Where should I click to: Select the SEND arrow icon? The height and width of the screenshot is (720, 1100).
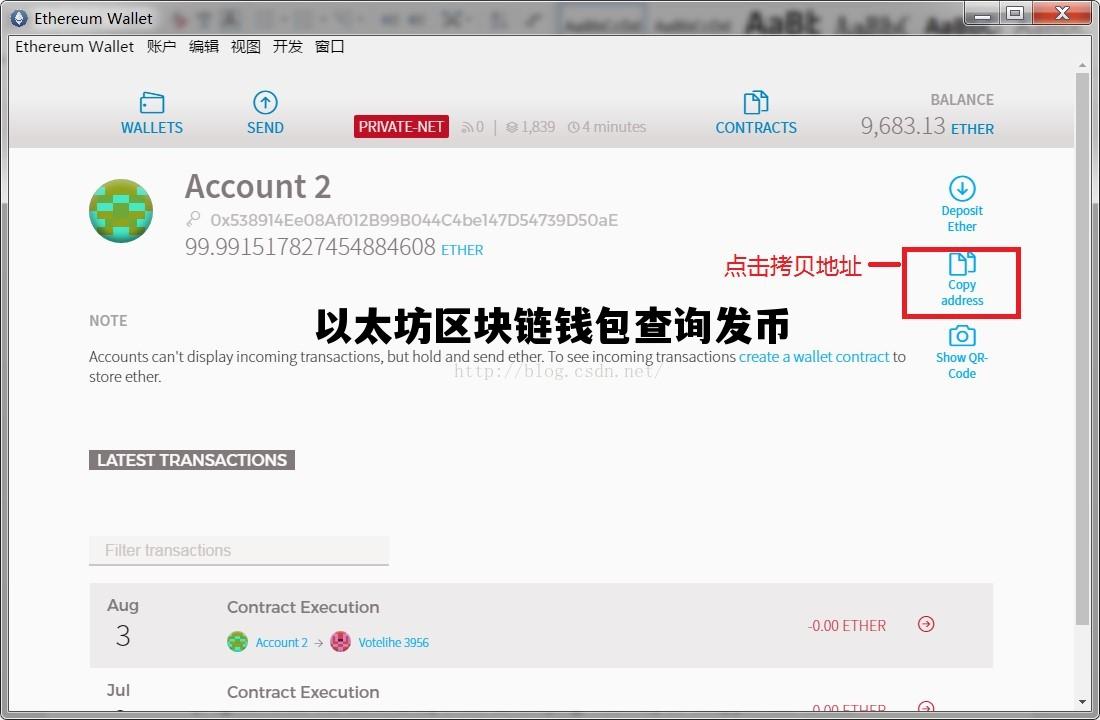tap(265, 103)
